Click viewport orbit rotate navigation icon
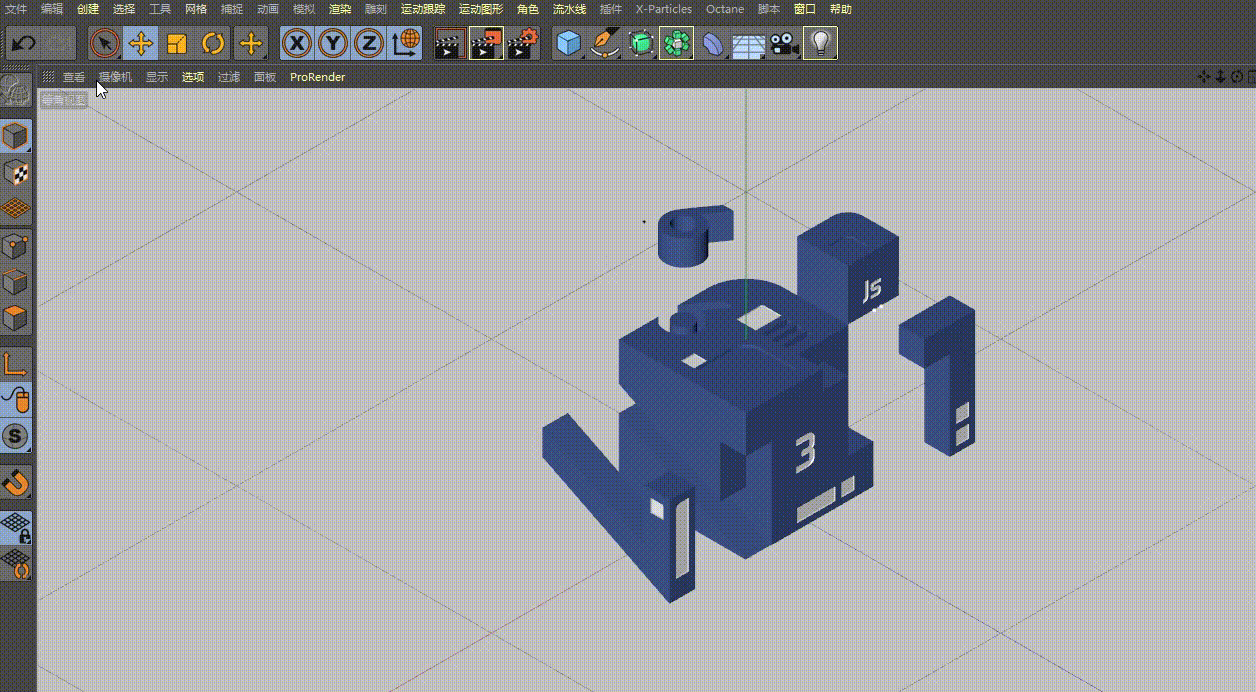 click(1237, 77)
